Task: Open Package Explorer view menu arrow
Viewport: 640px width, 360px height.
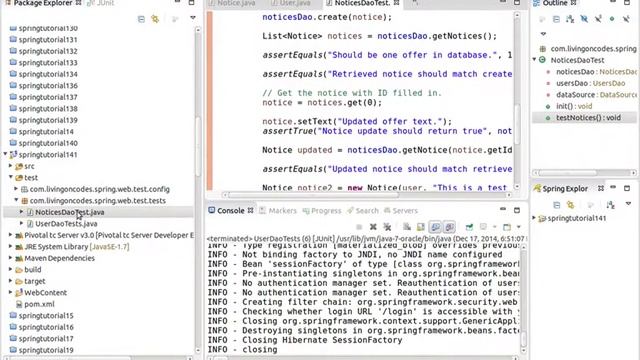Action: (193, 18)
